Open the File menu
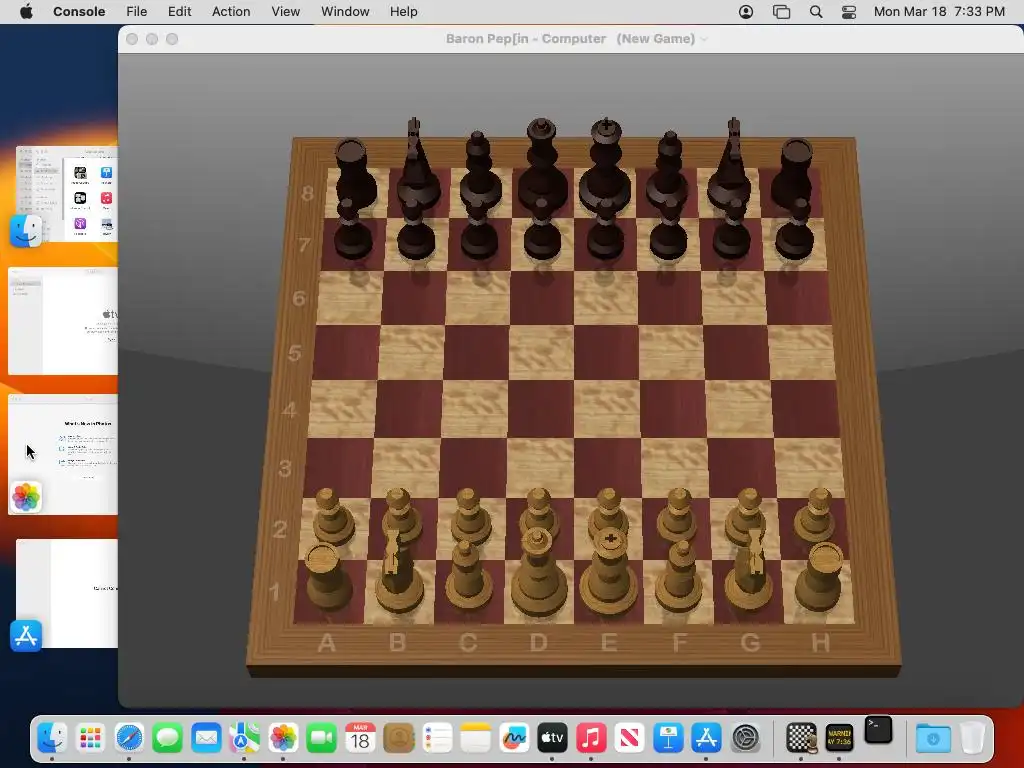 pos(136,12)
